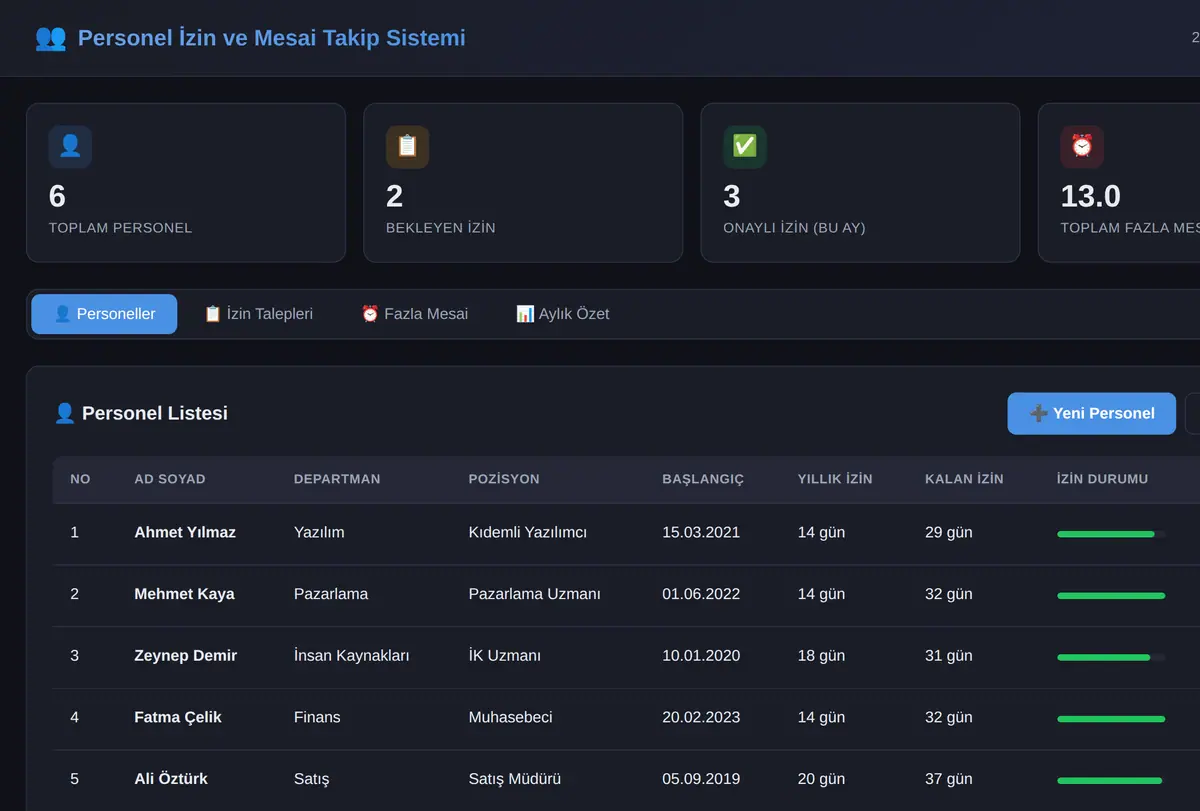Click the start date 05.09.2019

(x=701, y=779)
